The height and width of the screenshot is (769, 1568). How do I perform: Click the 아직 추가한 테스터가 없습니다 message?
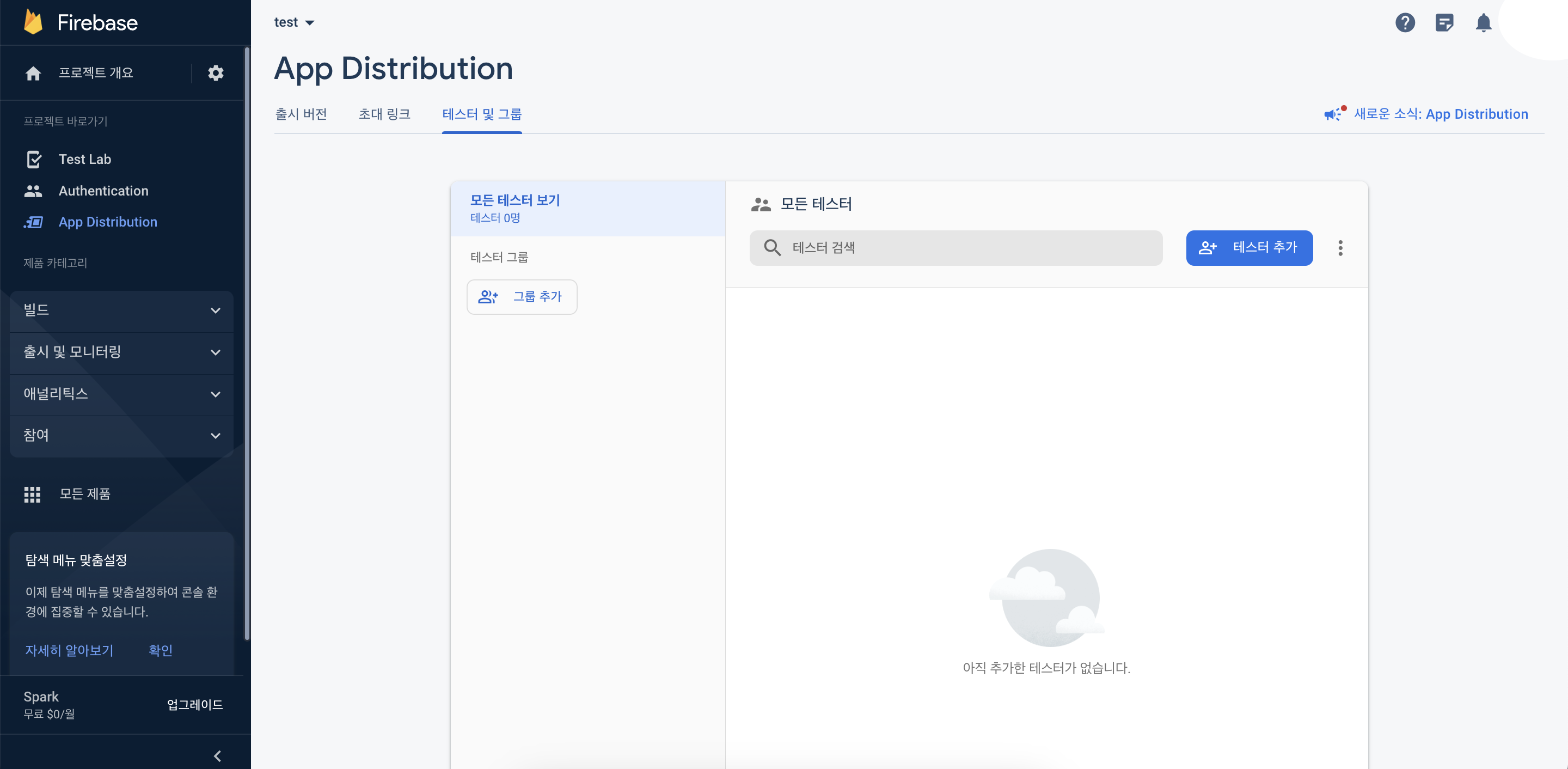(x=1046, y=668)
